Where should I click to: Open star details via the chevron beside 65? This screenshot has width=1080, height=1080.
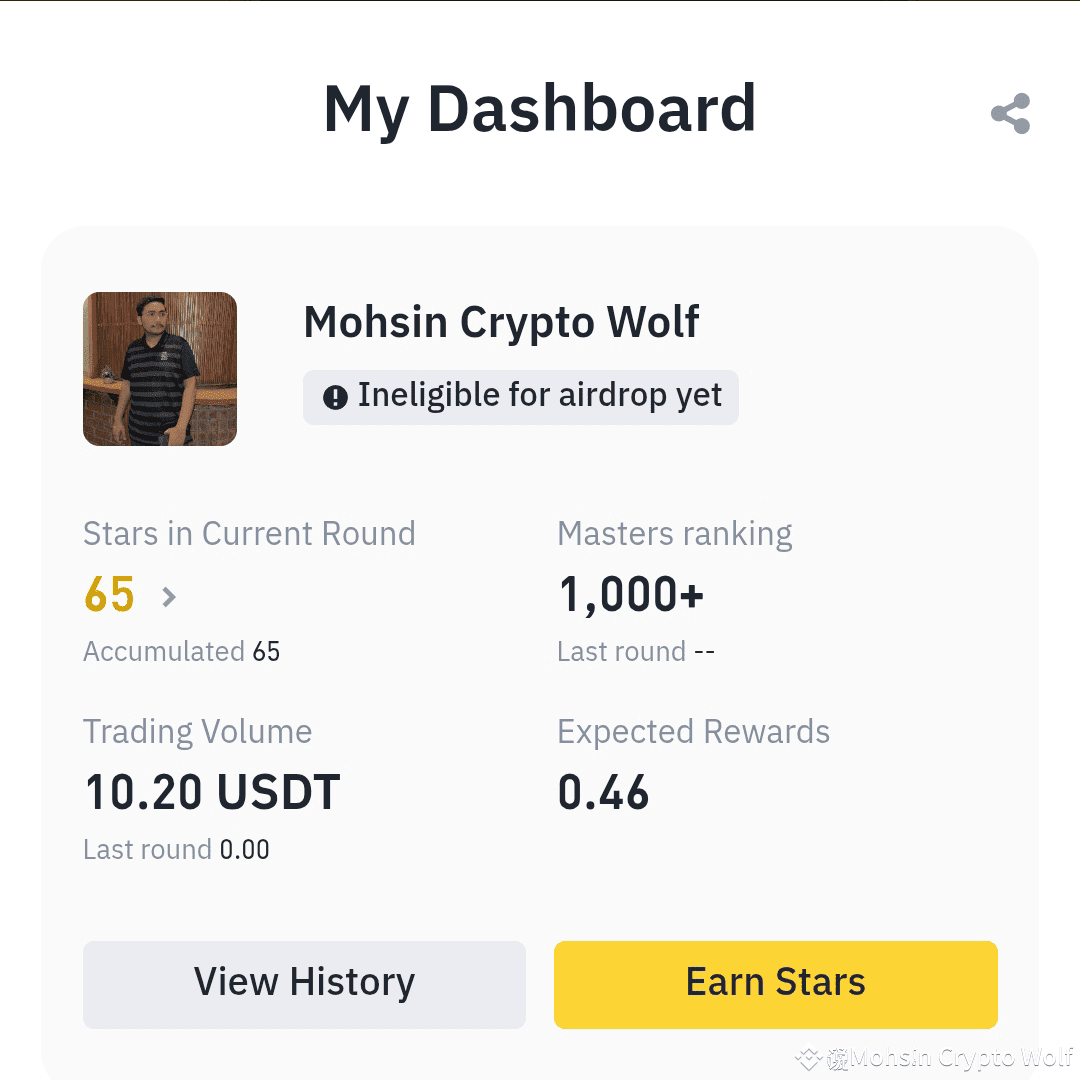click(168, 596)
